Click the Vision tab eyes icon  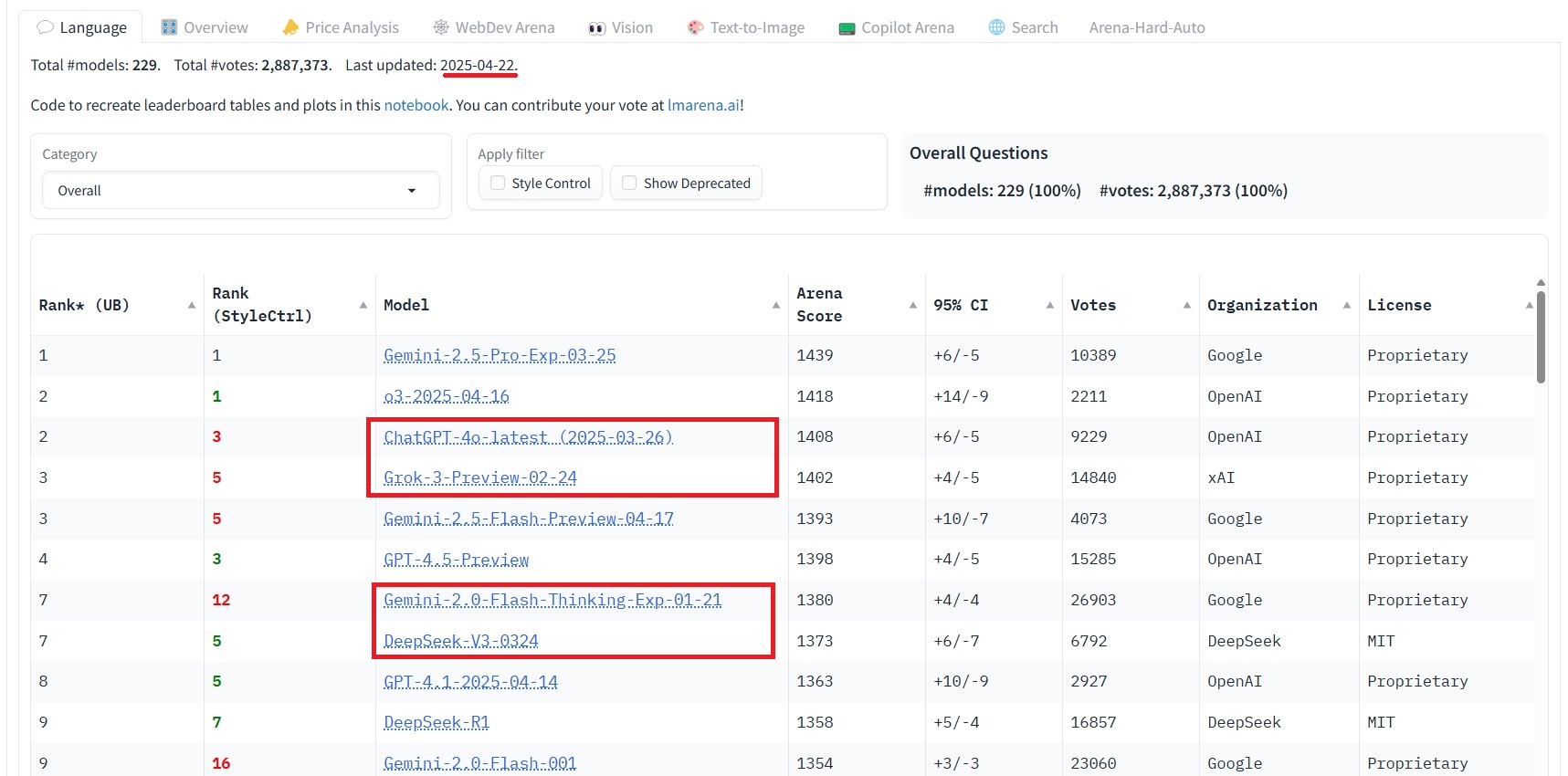tap(596, 28)
